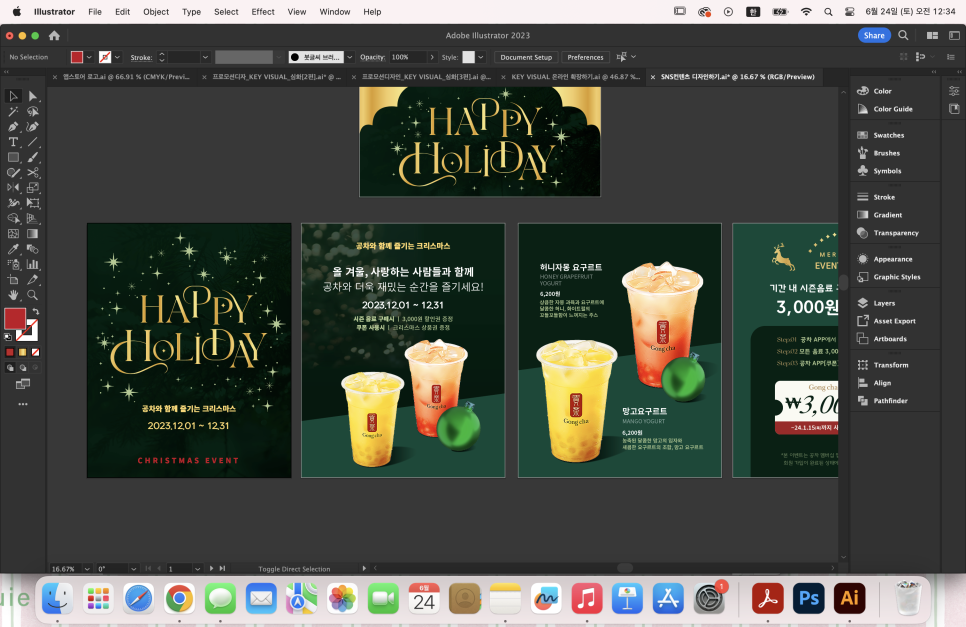Screen dimensions: 966x627
Task: Select the Pen tool
Action: (x=13, y=127)
